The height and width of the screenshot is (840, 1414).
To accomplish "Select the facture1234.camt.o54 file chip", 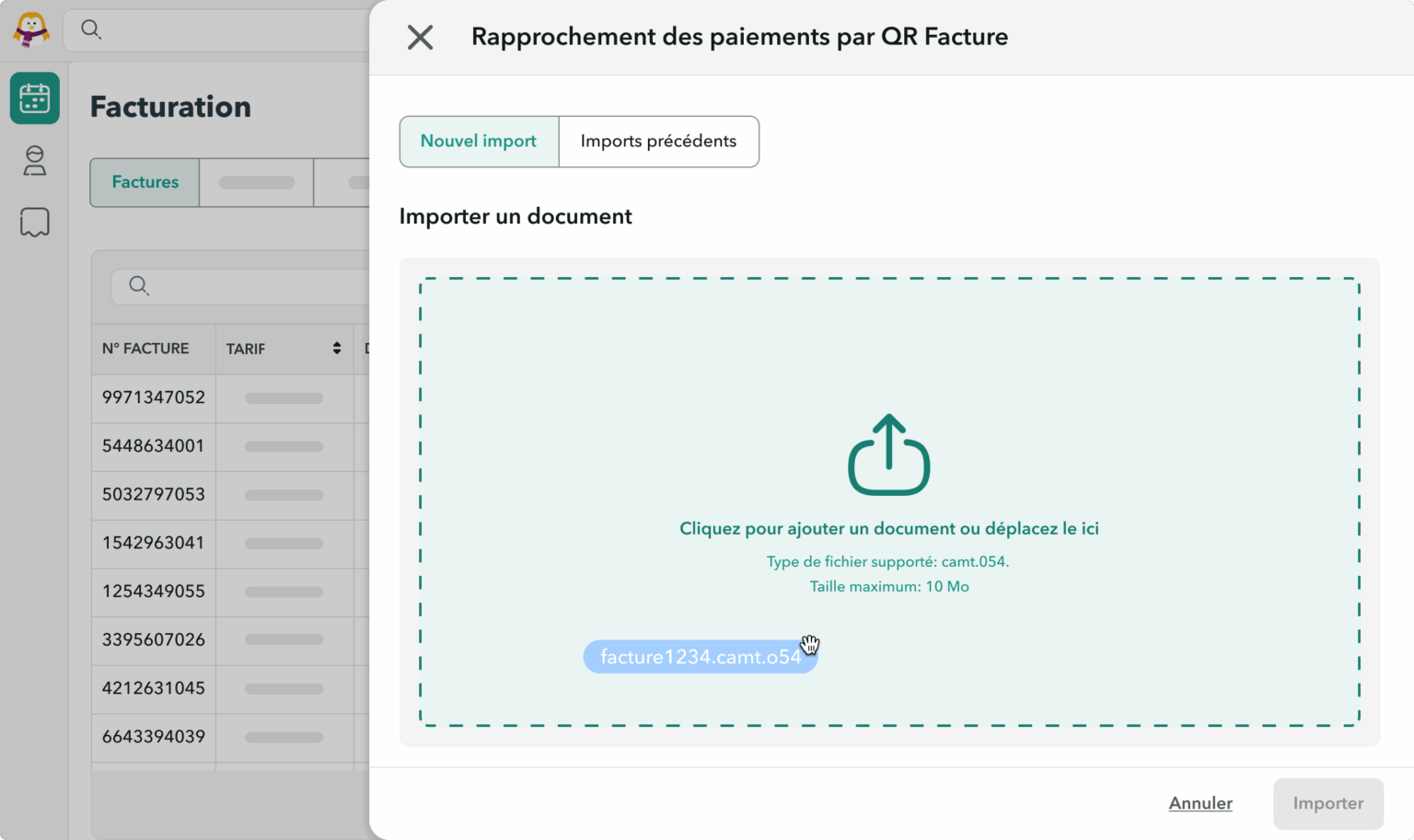I will pos(700,655).
